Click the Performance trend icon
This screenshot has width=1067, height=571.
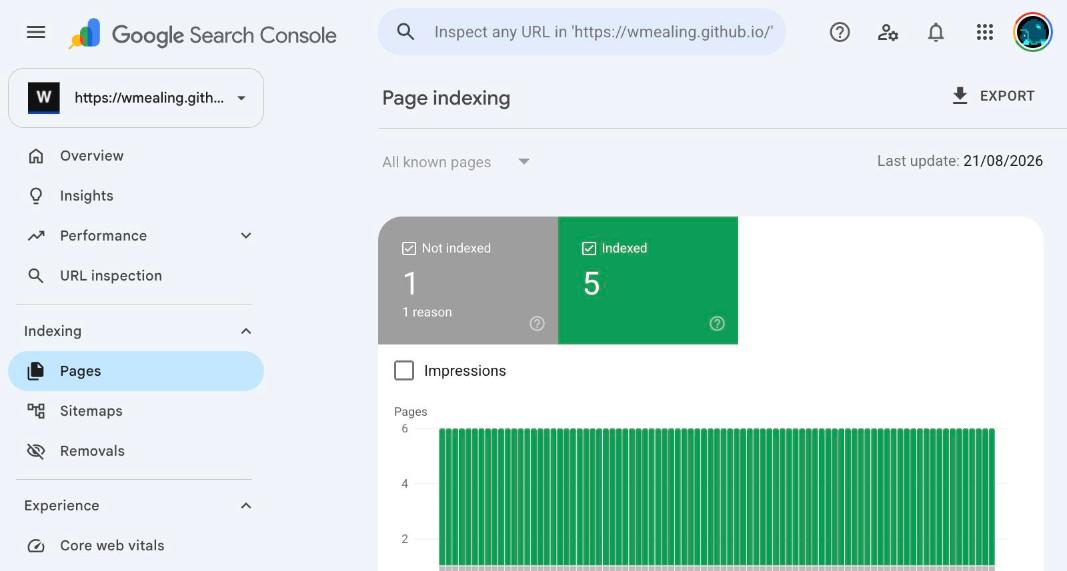[x=36, y=235]
